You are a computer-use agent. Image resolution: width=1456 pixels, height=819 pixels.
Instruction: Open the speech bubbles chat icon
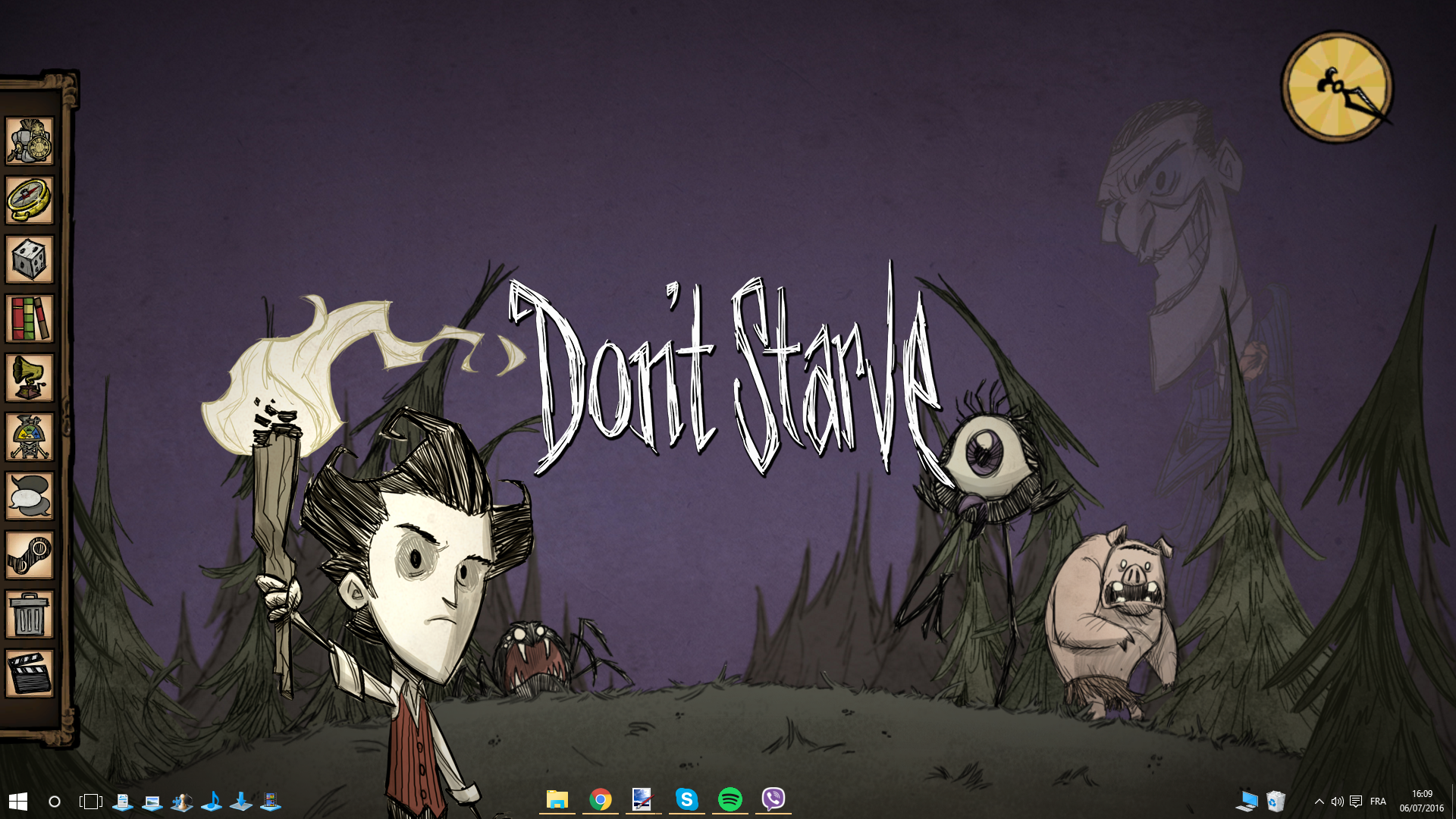30,496
